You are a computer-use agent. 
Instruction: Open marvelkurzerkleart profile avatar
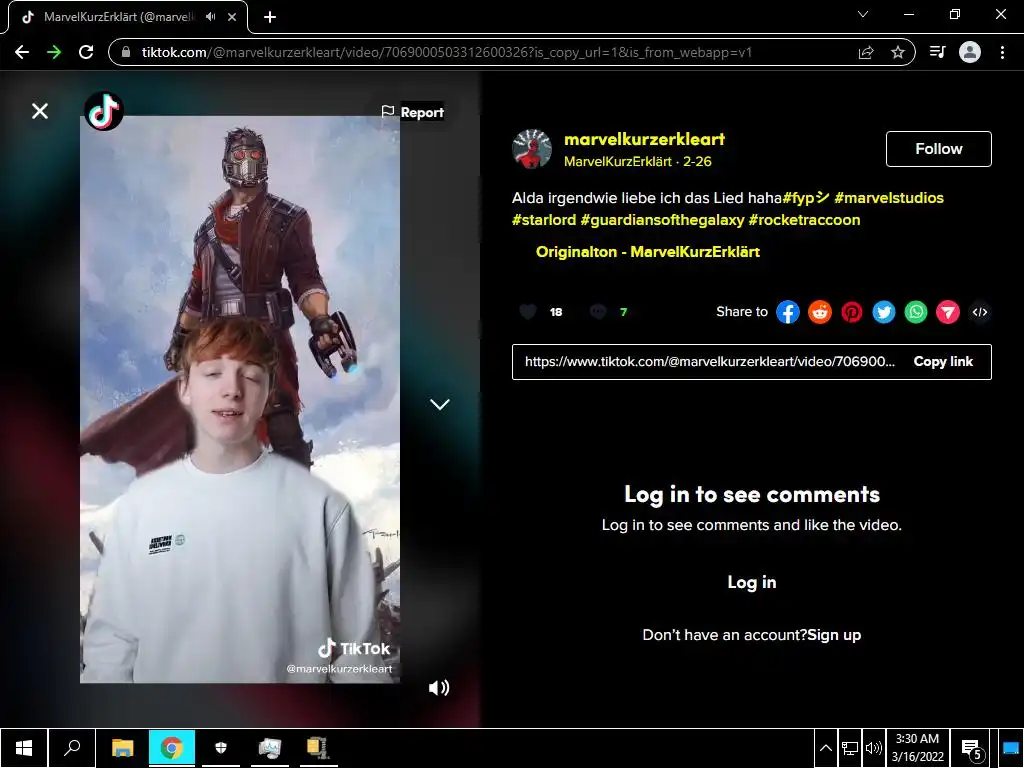pyautogui.click(x=532, y=149)
